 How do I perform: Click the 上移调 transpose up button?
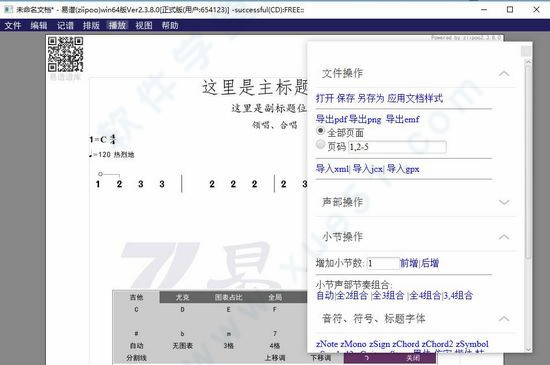[x=275, y=358]
